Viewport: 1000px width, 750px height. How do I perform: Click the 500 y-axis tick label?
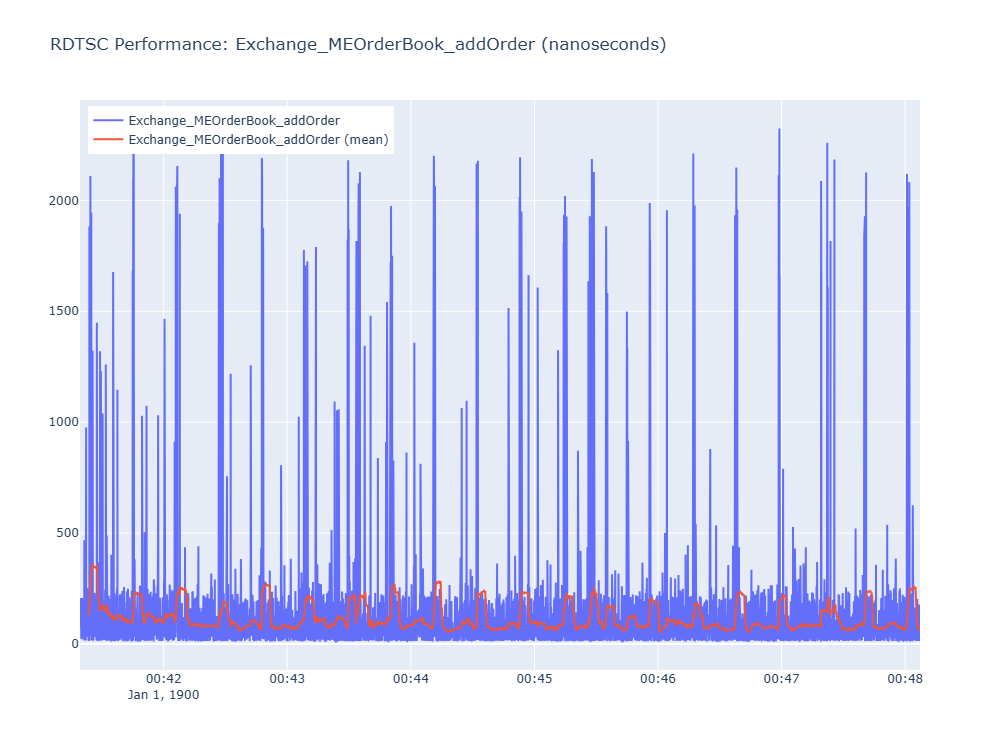pyautogui.click(x=68, y=533)
